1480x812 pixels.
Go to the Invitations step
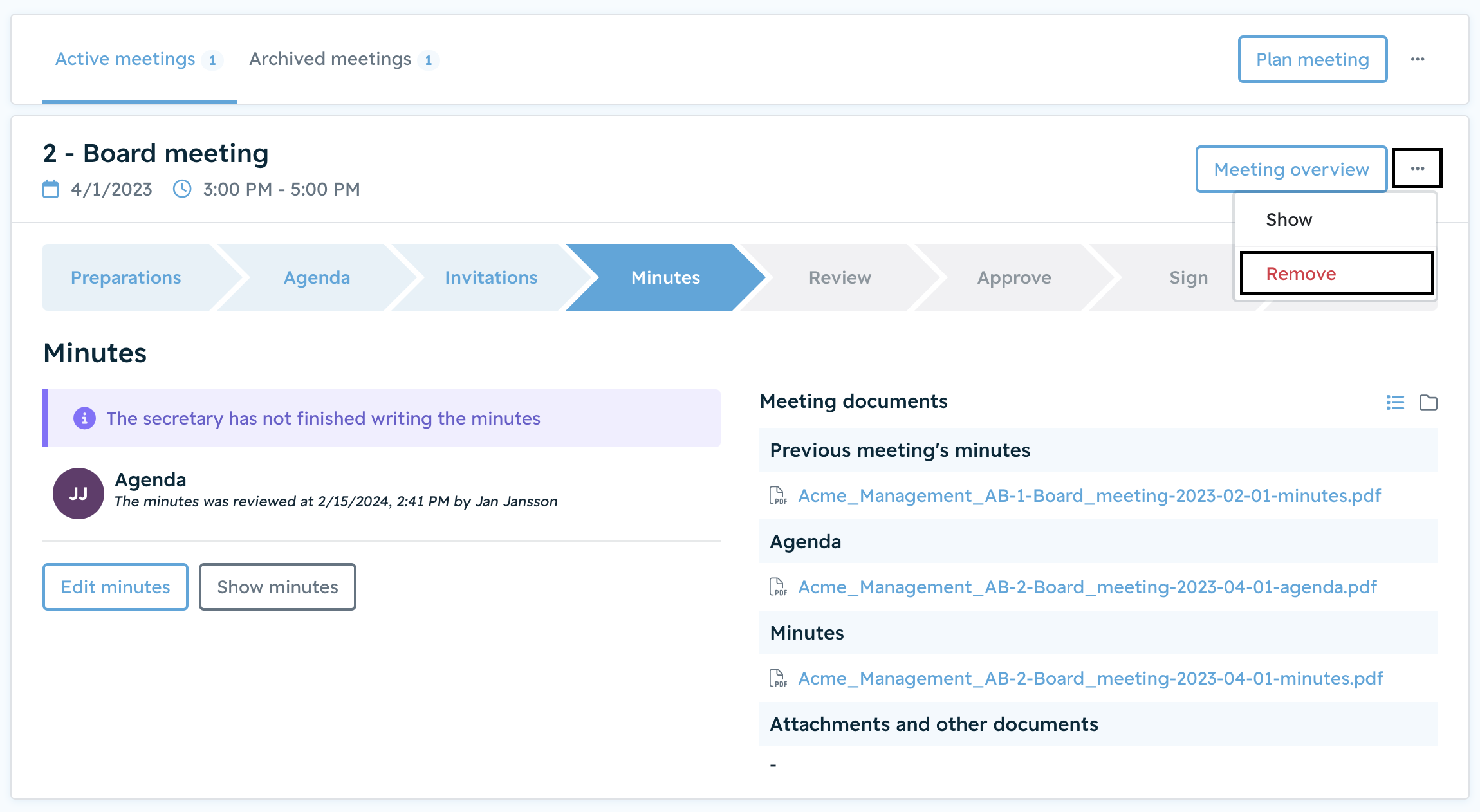coord(491,277)
